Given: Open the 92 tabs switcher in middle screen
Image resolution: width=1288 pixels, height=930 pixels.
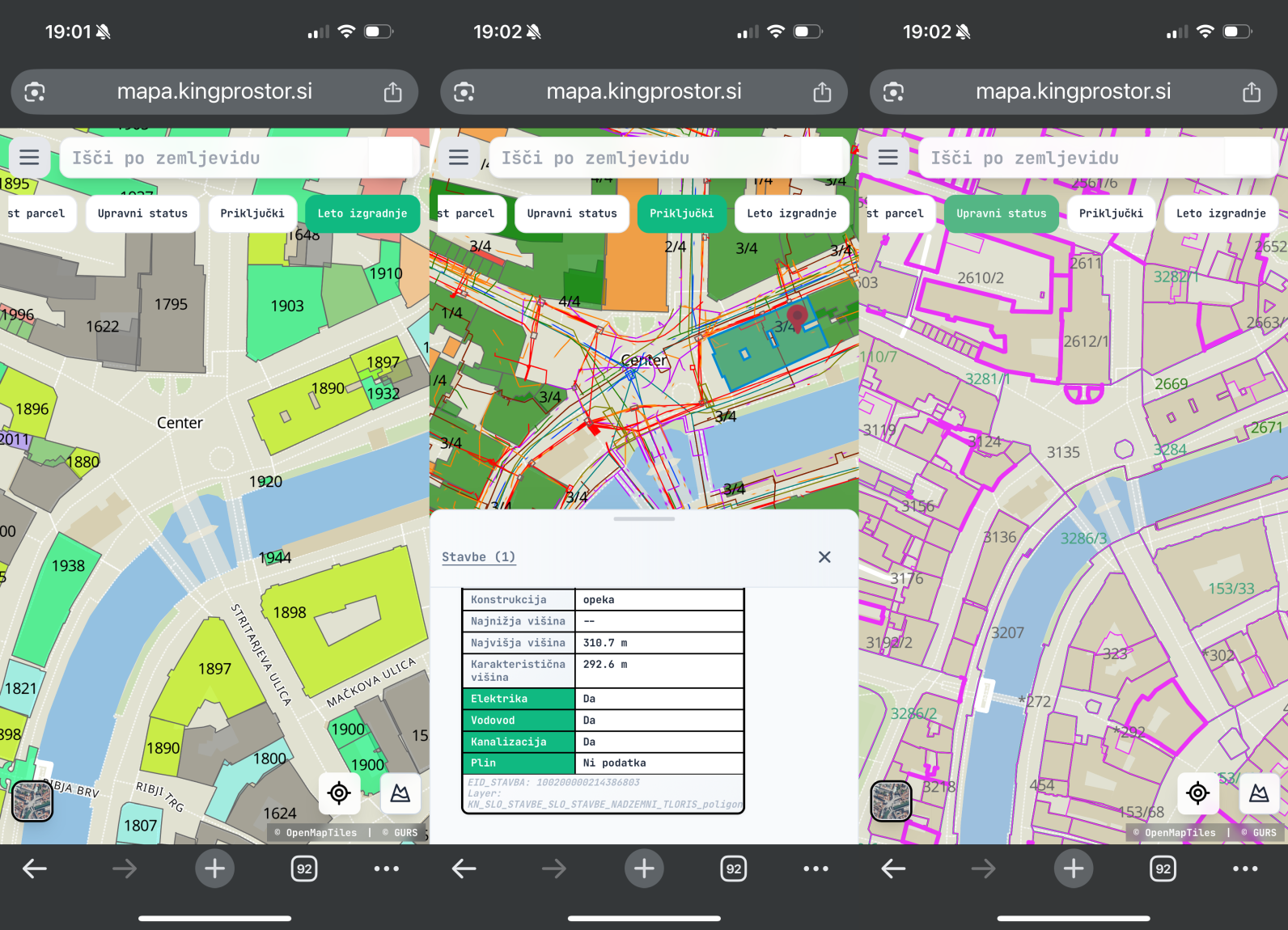Looking at the screenshot, I should (733, 869).
